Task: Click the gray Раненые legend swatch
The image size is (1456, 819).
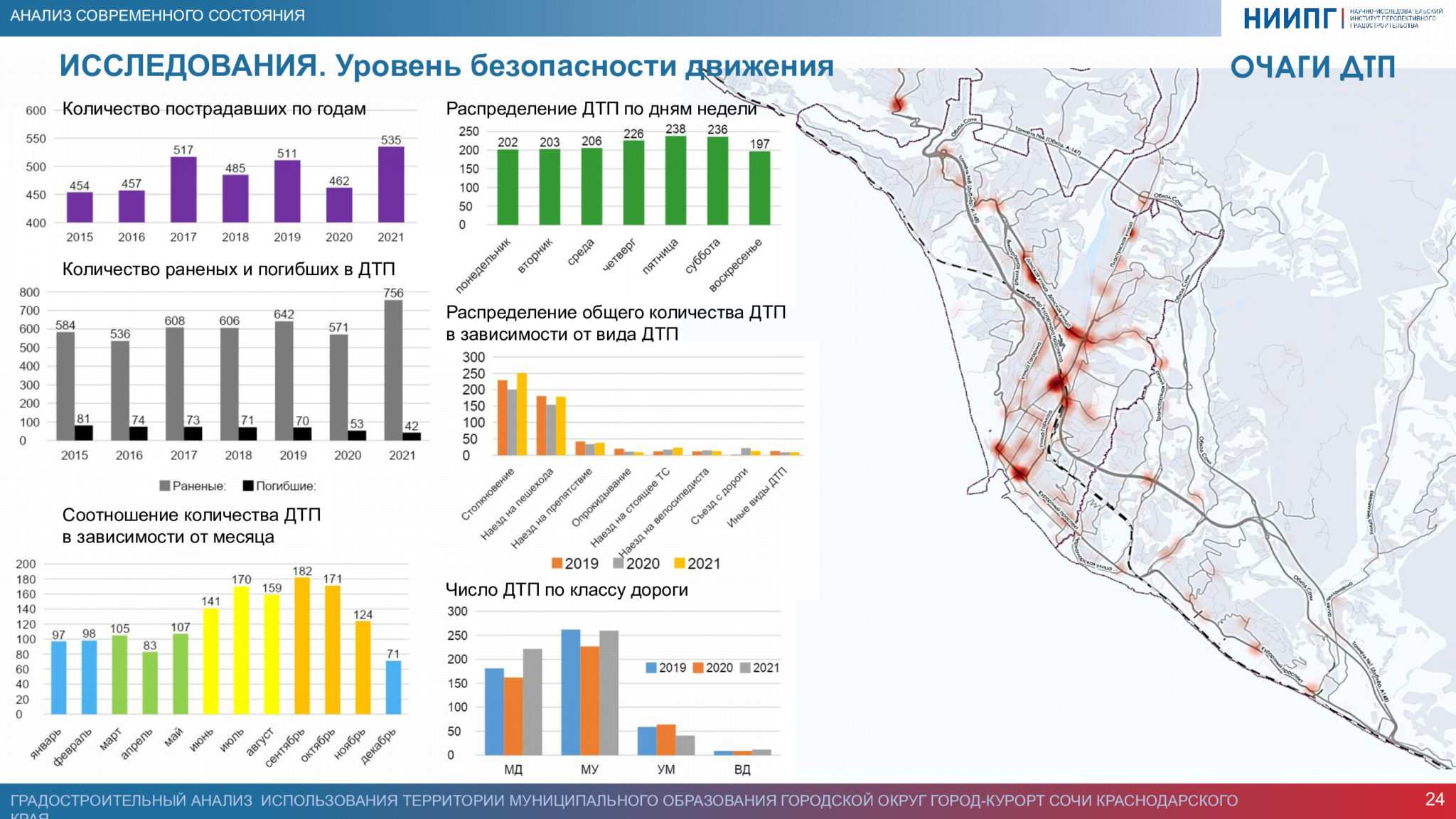Action: point(164,486)
